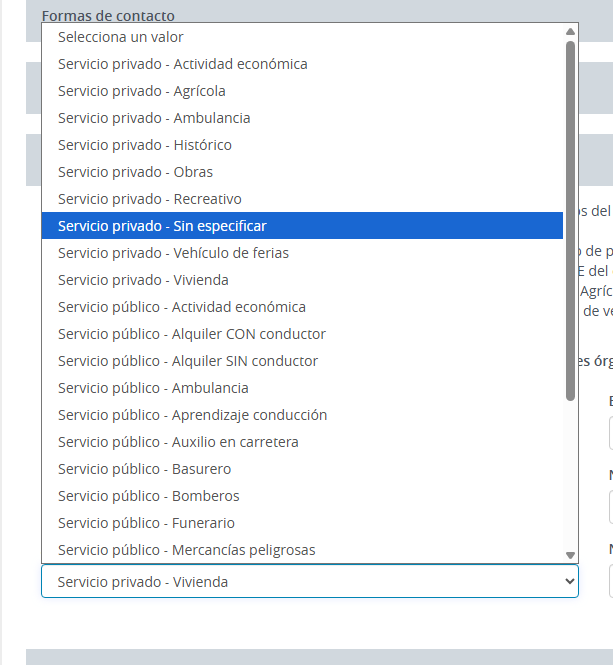Select 'Servicio privado - Ambulancia' entry

154,118
